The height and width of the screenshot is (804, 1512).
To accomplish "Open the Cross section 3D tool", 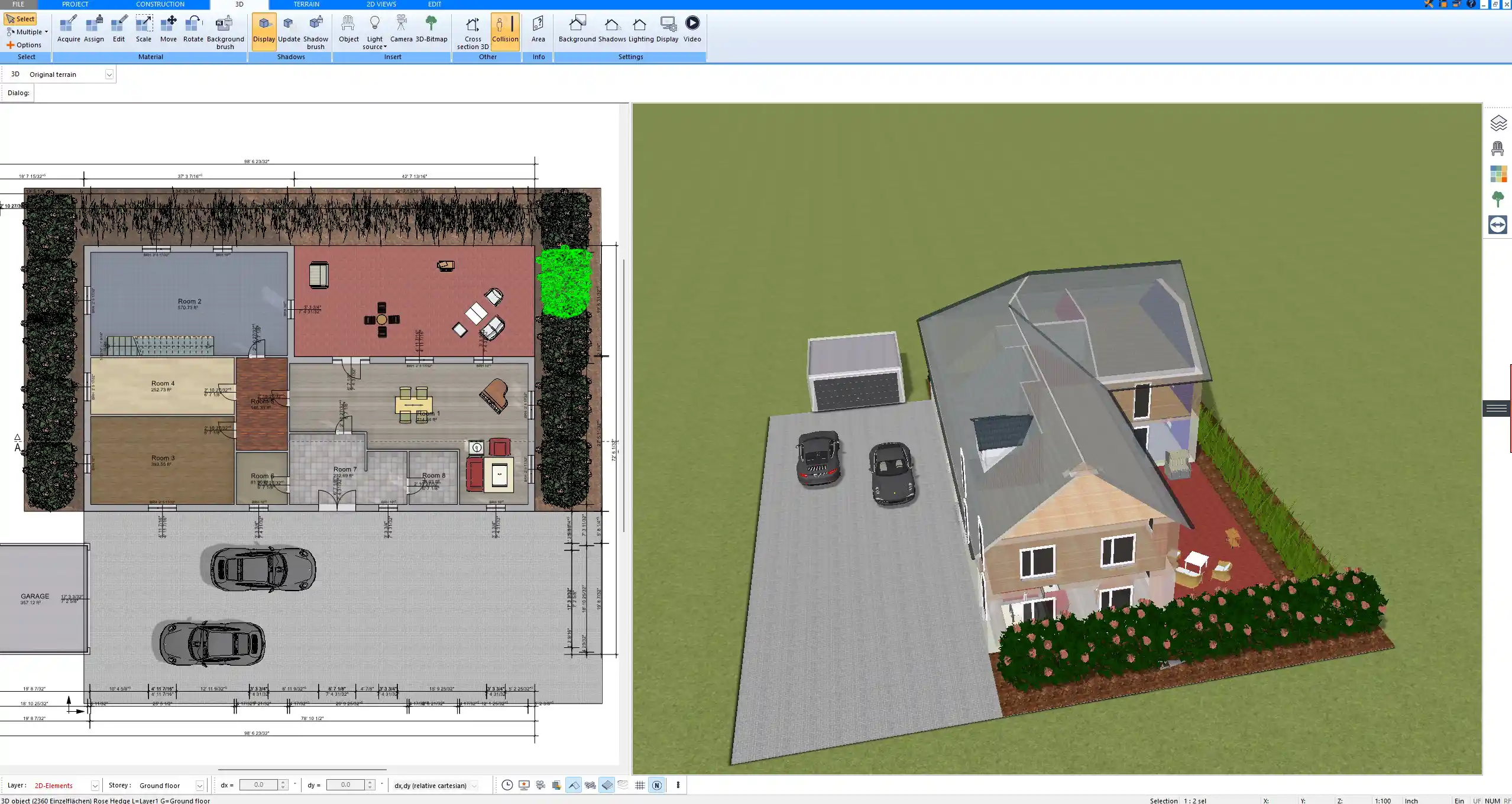I will tap(472, 33).
